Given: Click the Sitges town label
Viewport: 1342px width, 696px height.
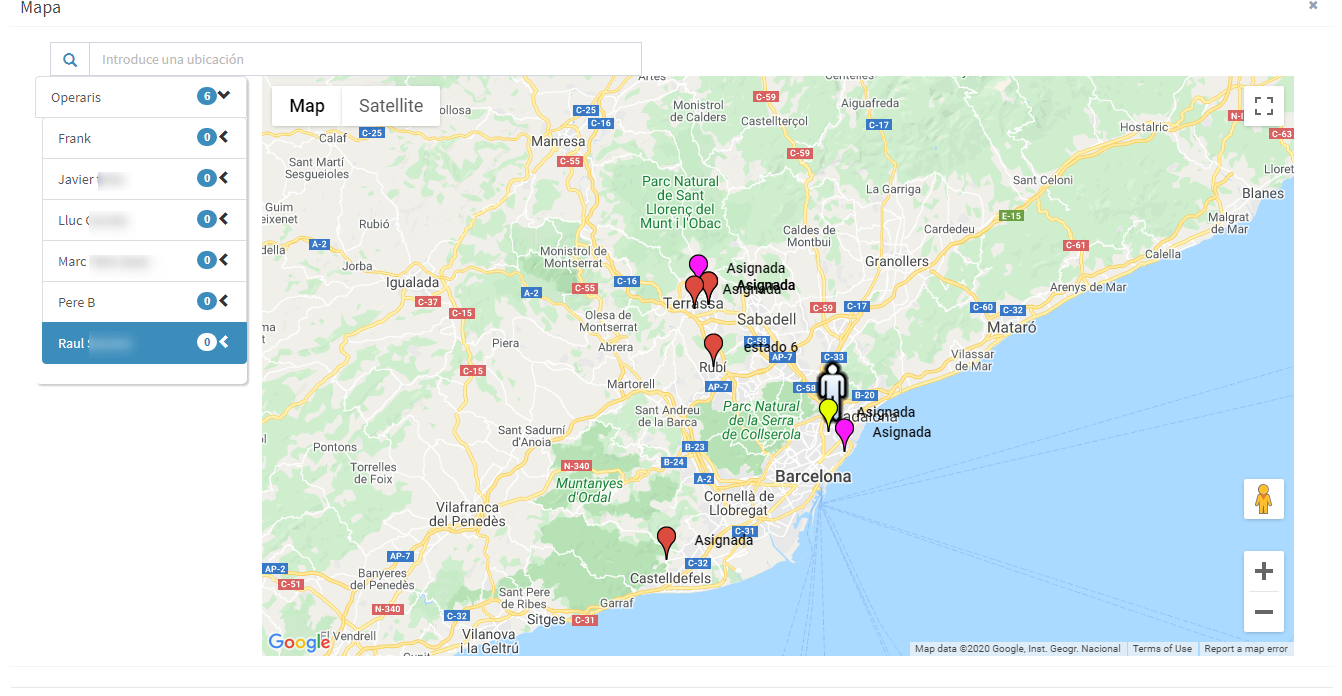Looking at the screenshot, I should [547, 620].
